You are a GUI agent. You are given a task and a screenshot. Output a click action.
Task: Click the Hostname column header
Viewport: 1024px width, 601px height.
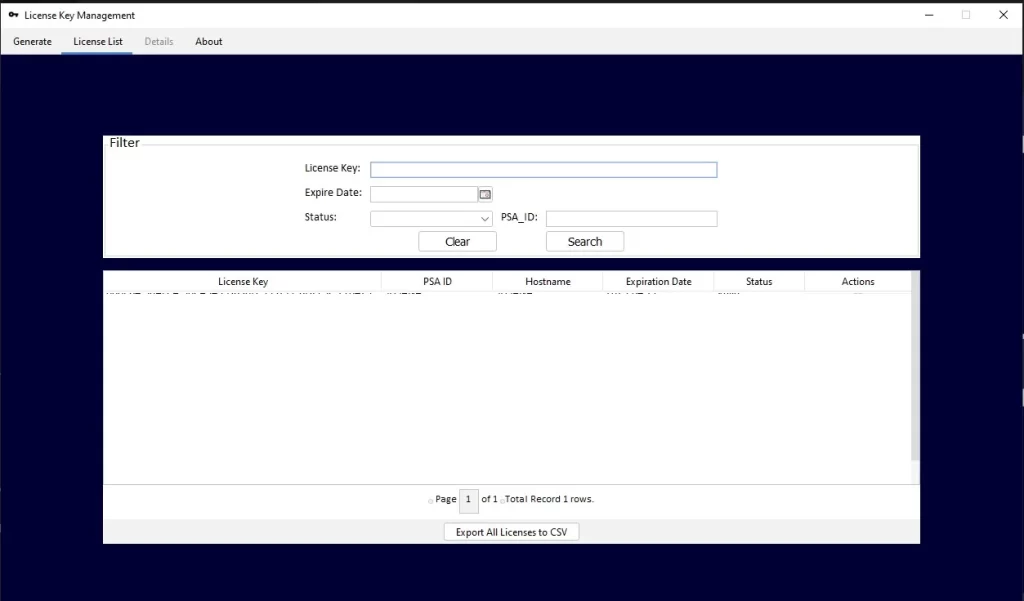tap(548, 282)
